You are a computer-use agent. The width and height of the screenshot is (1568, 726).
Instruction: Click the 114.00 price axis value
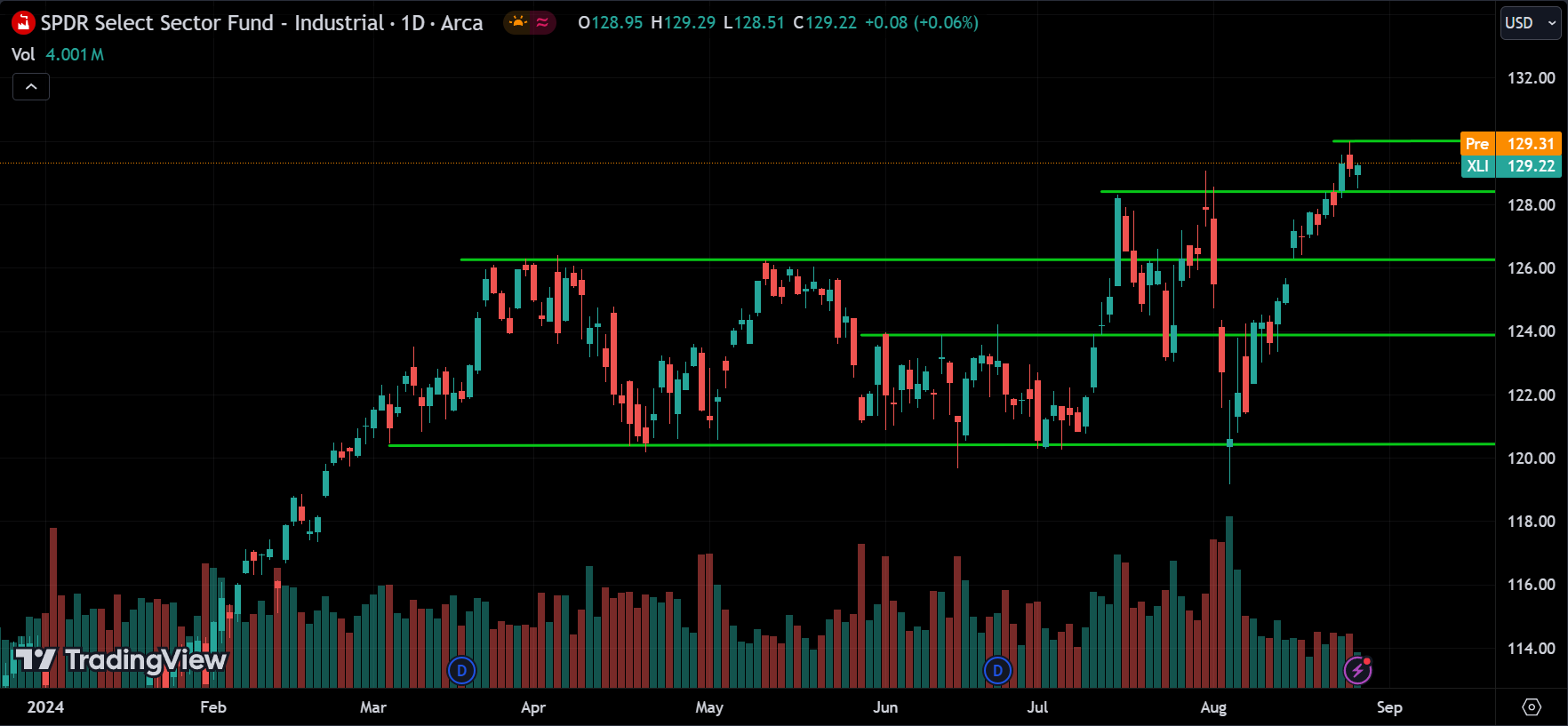[1531, 649]
